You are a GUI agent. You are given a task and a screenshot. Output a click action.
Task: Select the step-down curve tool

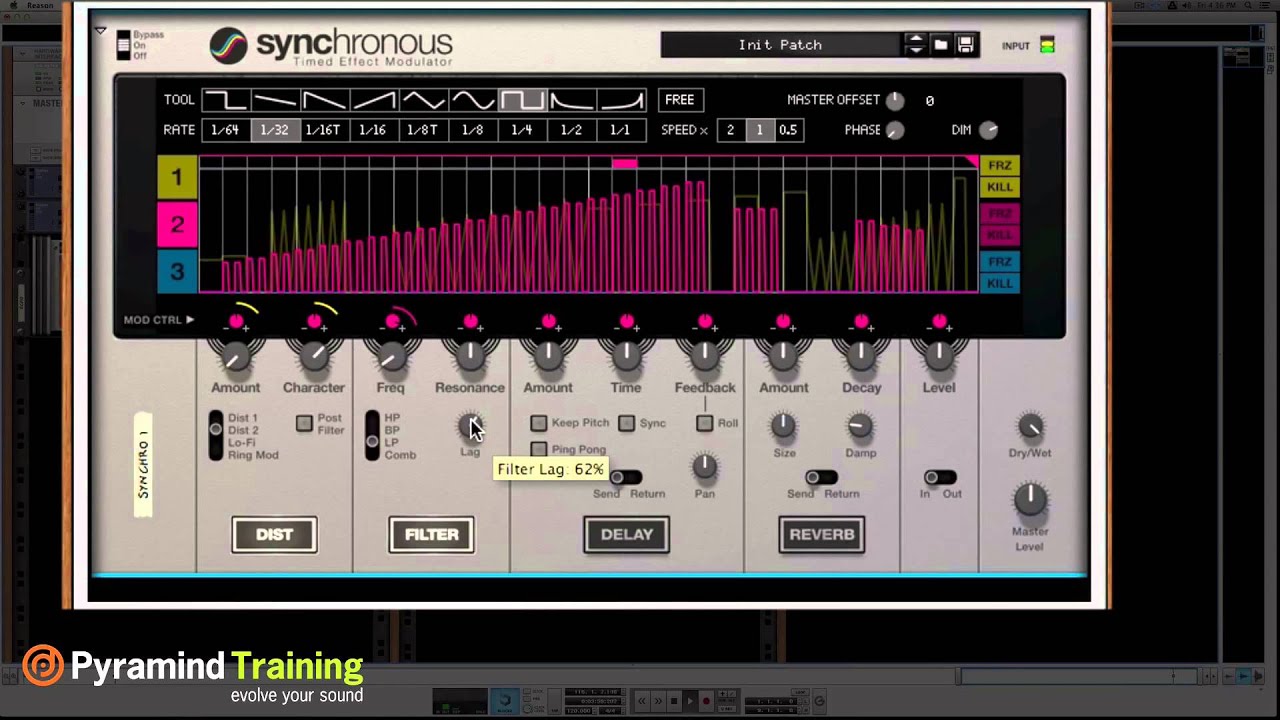point(226,100)
